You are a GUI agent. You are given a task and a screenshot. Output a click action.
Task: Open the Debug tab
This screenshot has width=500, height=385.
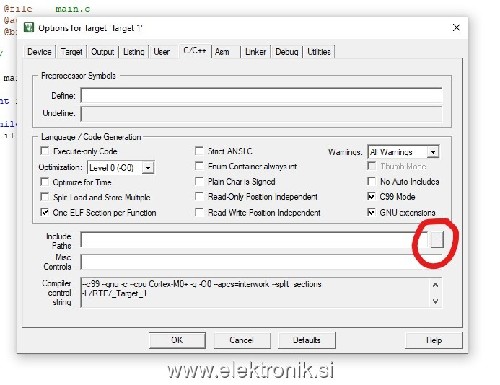click(x=287, y=52)
